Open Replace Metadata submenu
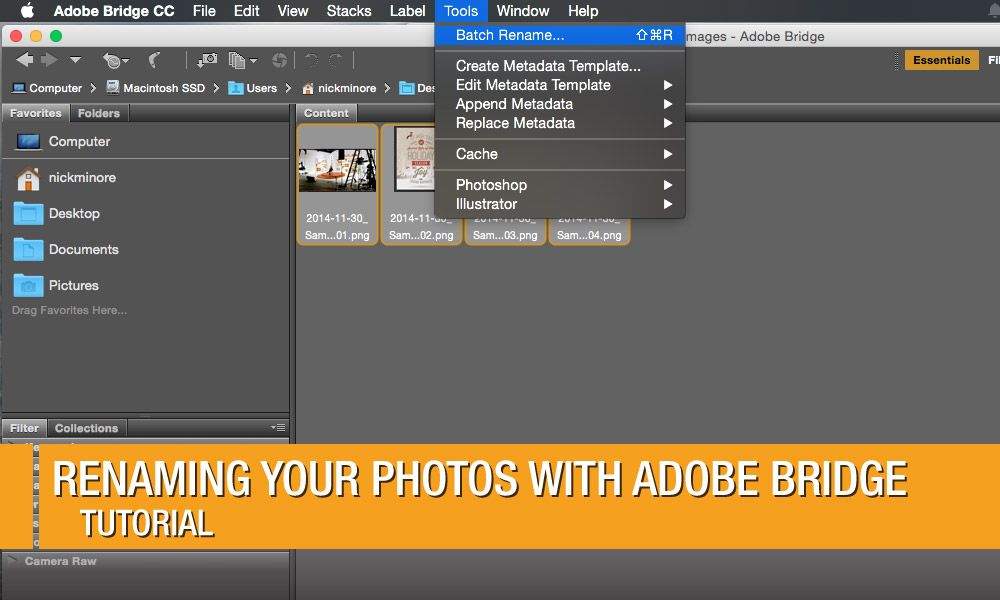 (560, 123)
